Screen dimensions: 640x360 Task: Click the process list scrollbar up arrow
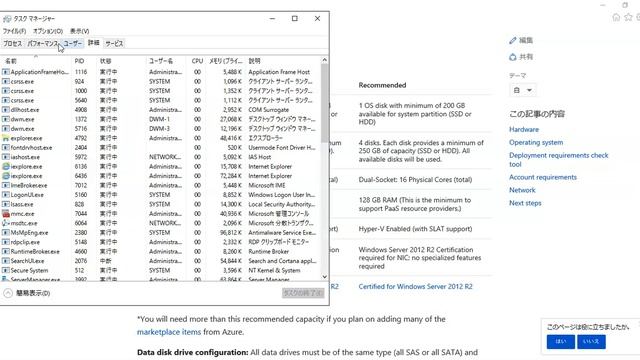[x=324, y=60]
